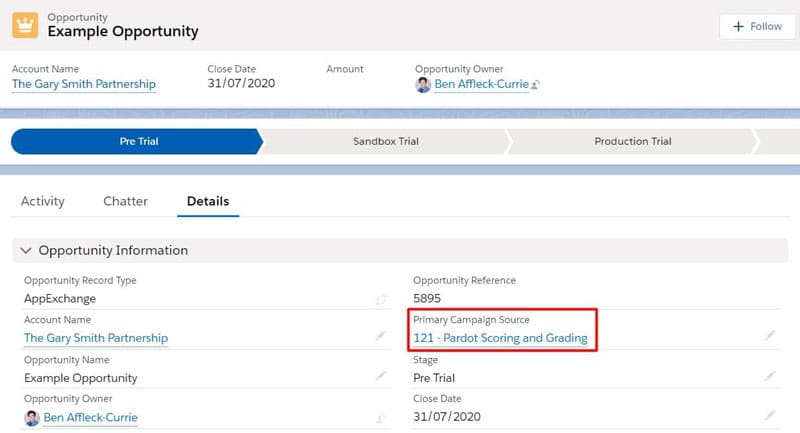Image resolution: width=800 pixels, height=433 pixels.
Task: Collapse the Opportunity Information section
Action: pyautogui.click(x=26, y=250)
